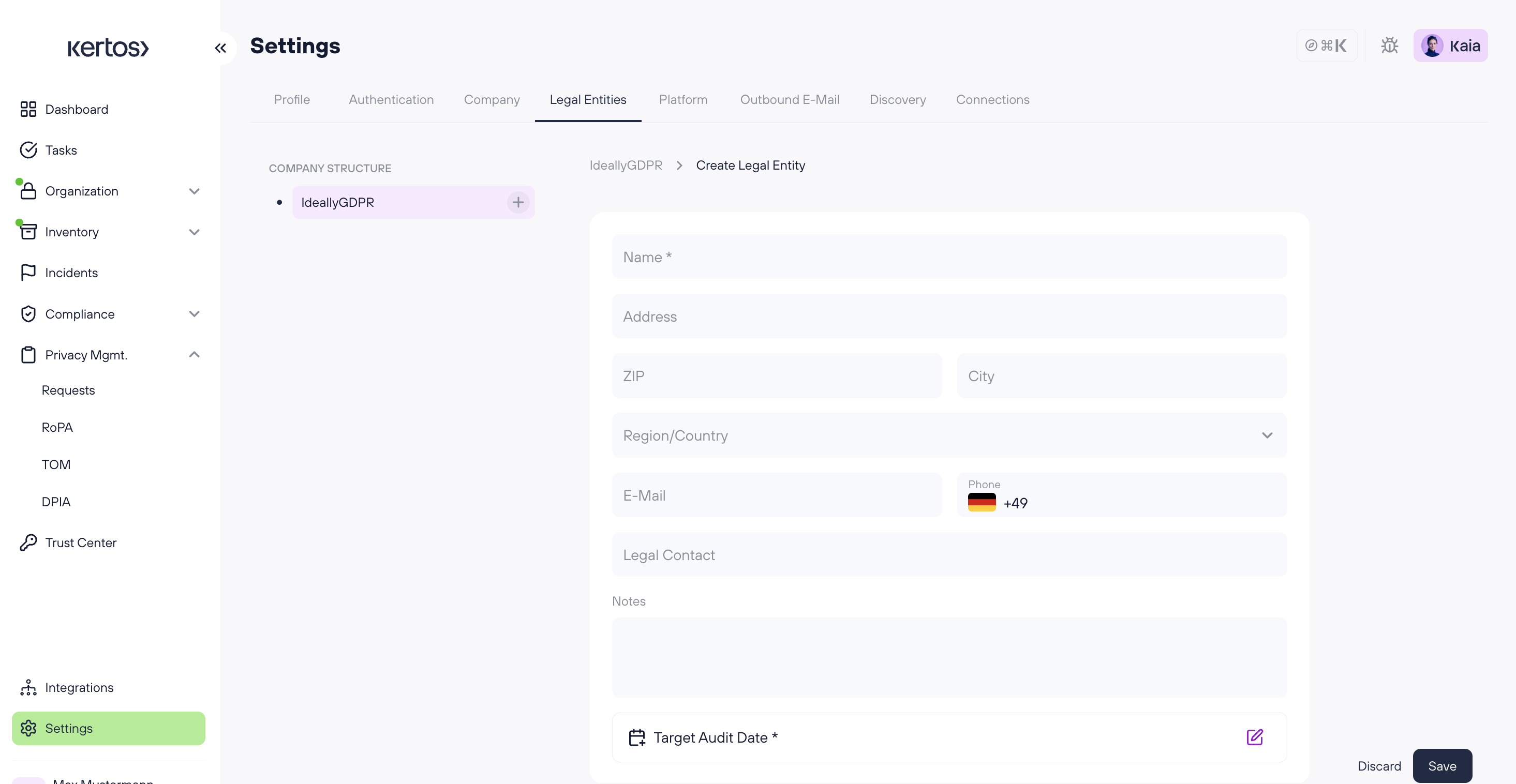
Task: Edit the Target Audit Date
Action: point(1255,737)
